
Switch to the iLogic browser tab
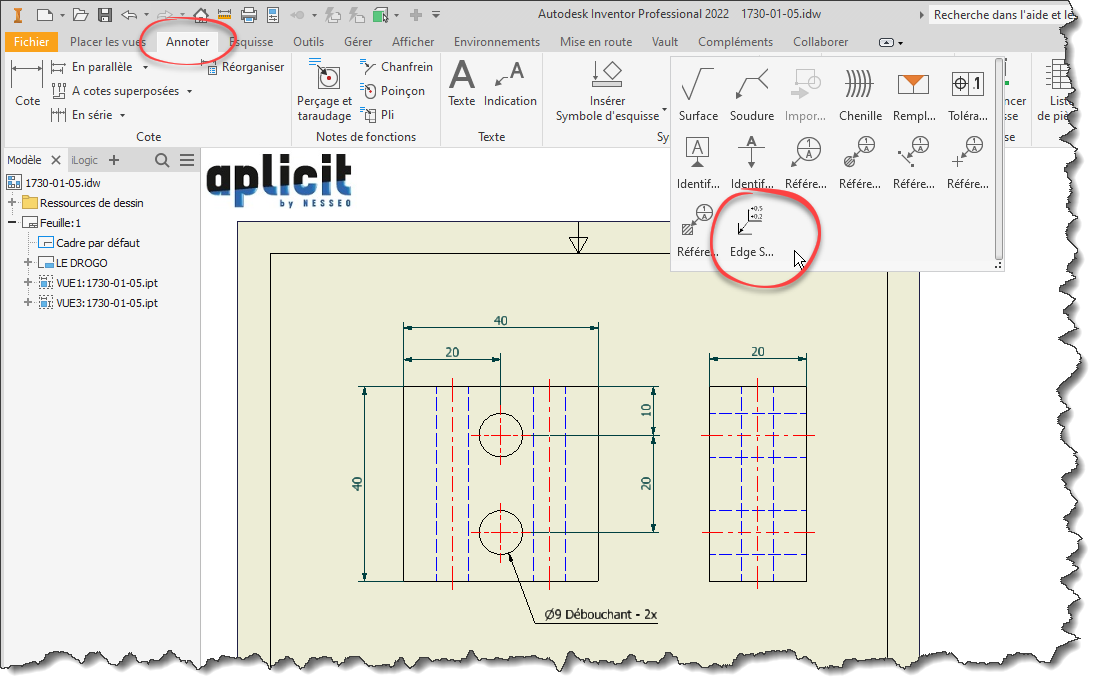click(x=84, y=160)
